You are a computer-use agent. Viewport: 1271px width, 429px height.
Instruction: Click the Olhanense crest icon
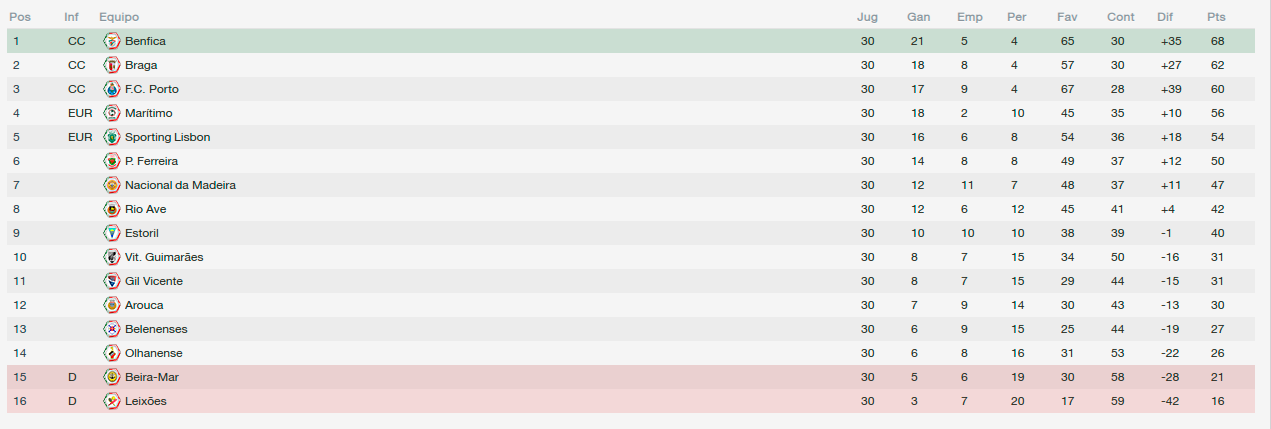pyautogui.click(x=112, y=353)
